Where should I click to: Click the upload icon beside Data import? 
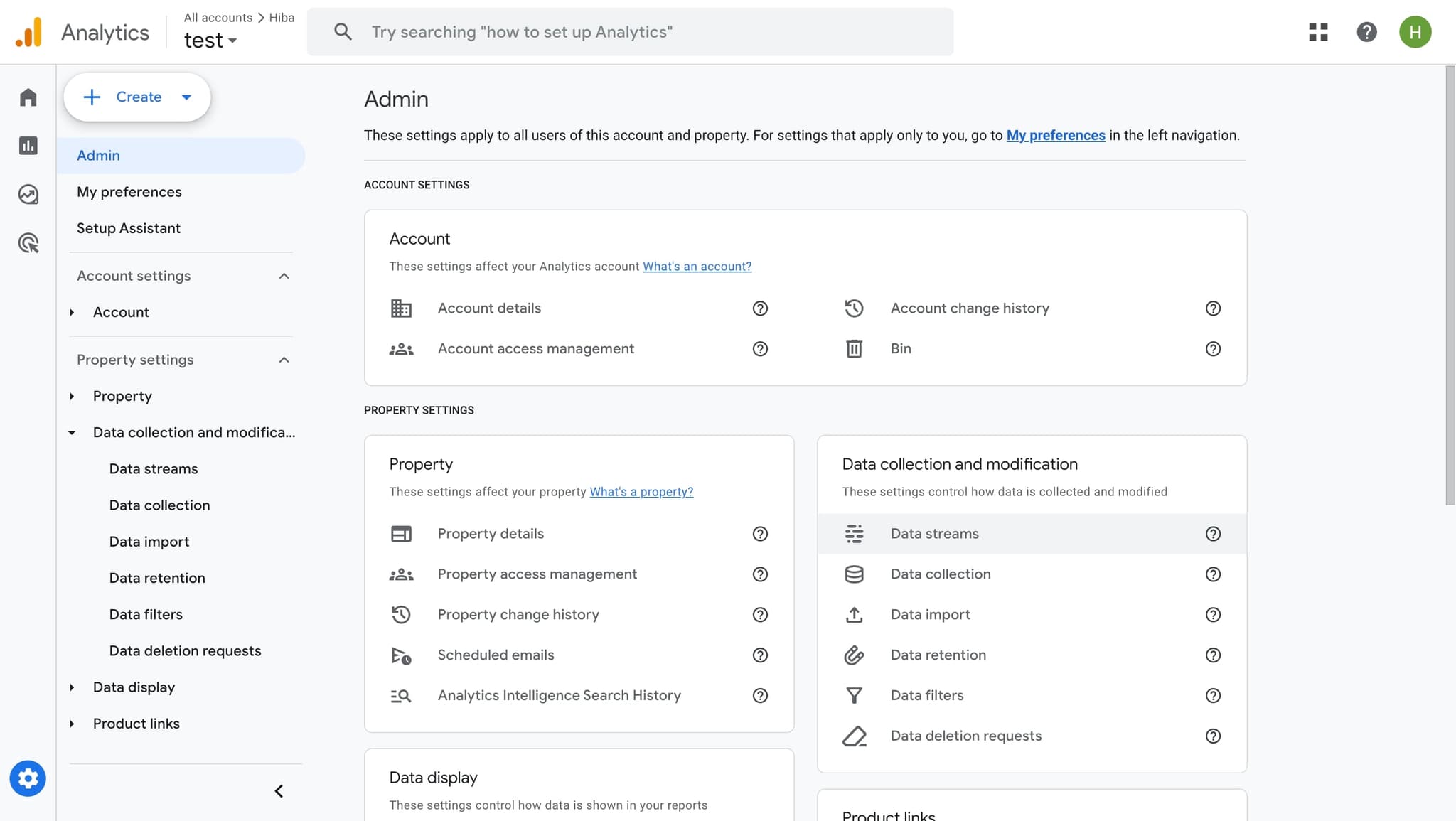[x=855, y=614]
